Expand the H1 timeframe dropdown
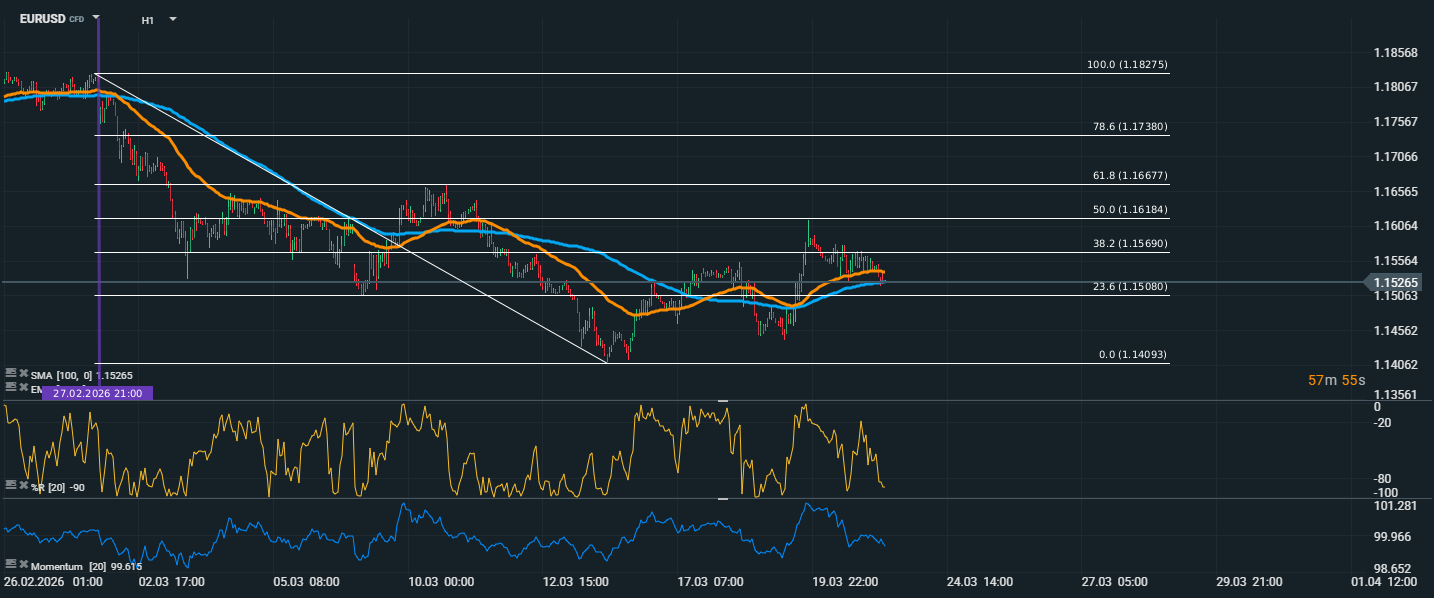 coord(173,19)
